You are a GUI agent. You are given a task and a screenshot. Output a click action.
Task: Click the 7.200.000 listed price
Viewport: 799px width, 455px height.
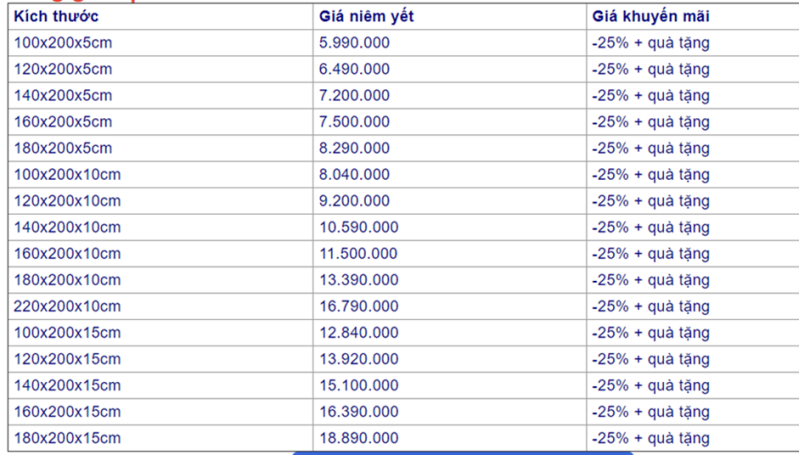pos(355,96)
